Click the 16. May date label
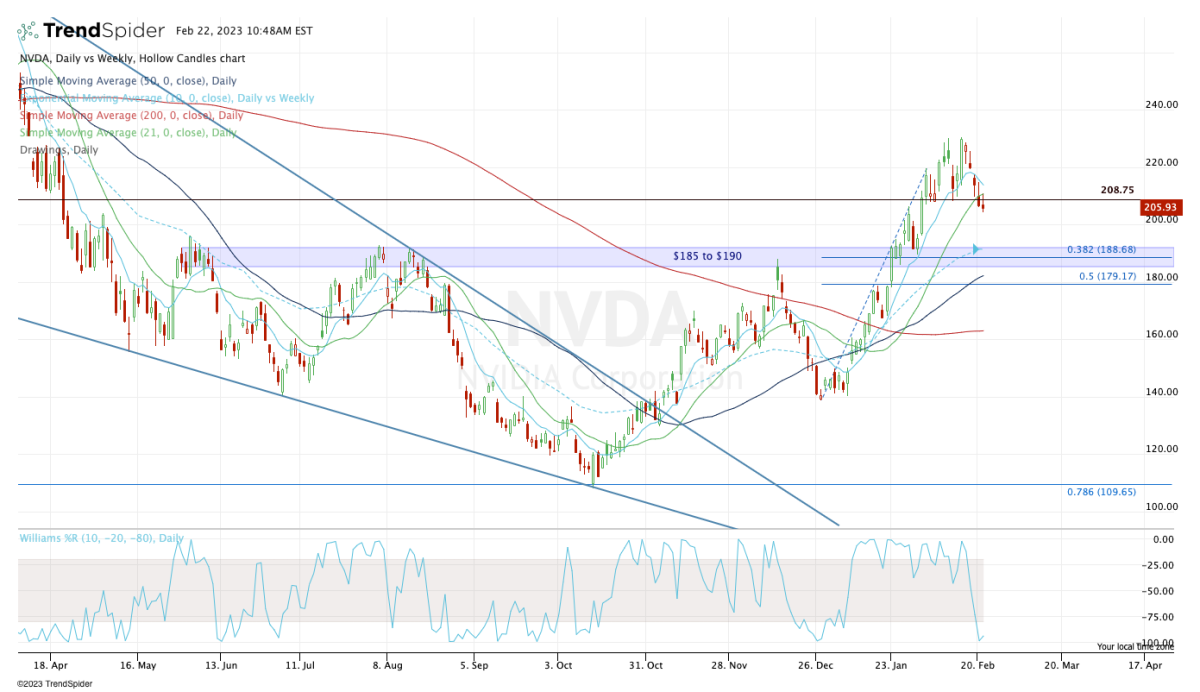This screenshot has width=1200, height=692. pyautogui.click(x=140, y=664)
